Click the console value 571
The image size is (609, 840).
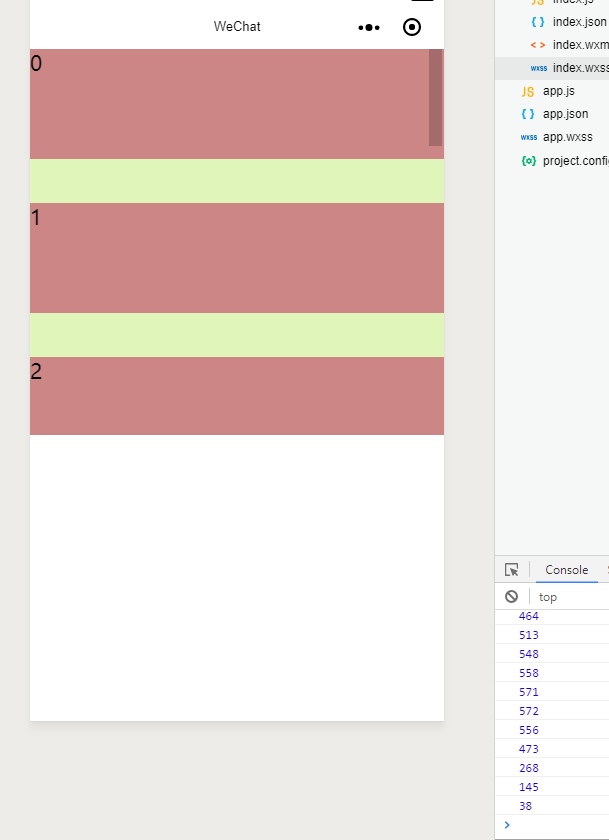(529, 692)
